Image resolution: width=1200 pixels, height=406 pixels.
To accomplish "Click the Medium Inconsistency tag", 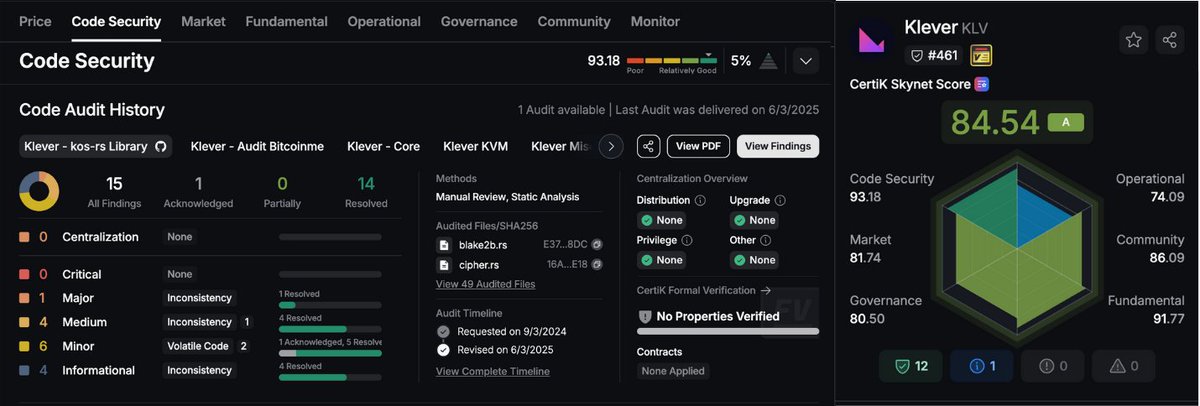I will [199, 322].
